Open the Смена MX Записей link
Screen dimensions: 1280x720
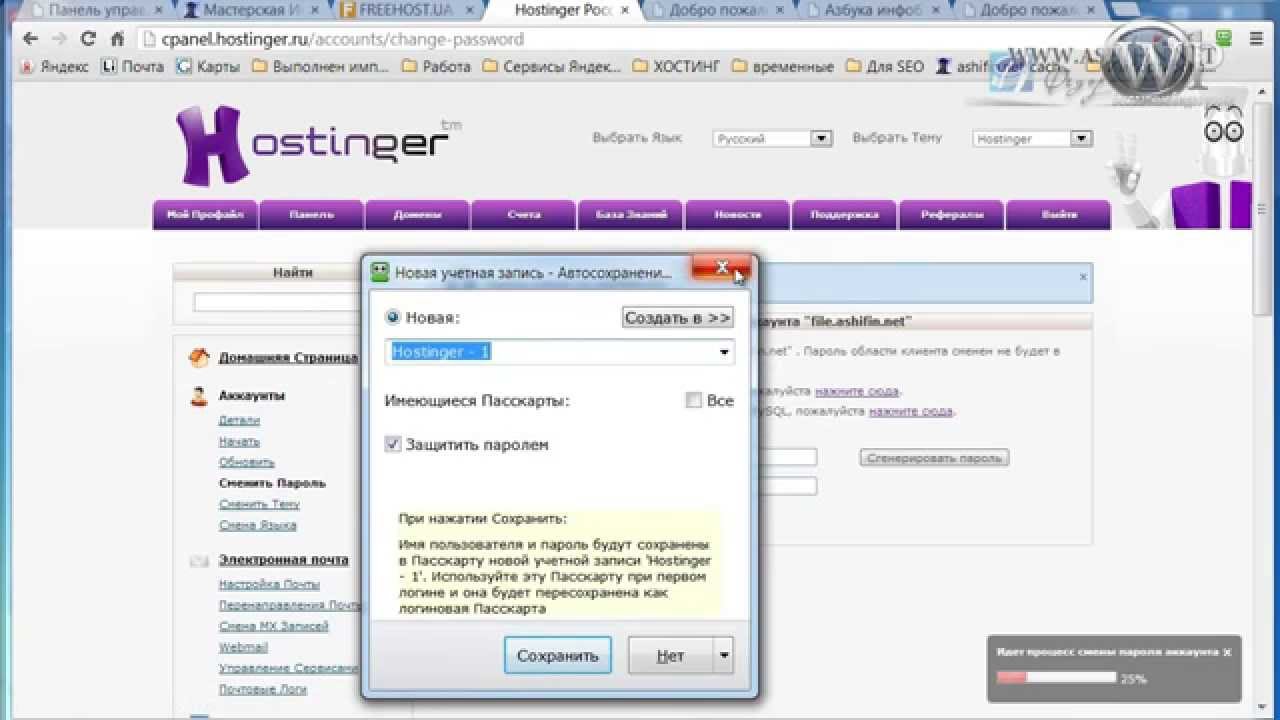tap(274, 627)
